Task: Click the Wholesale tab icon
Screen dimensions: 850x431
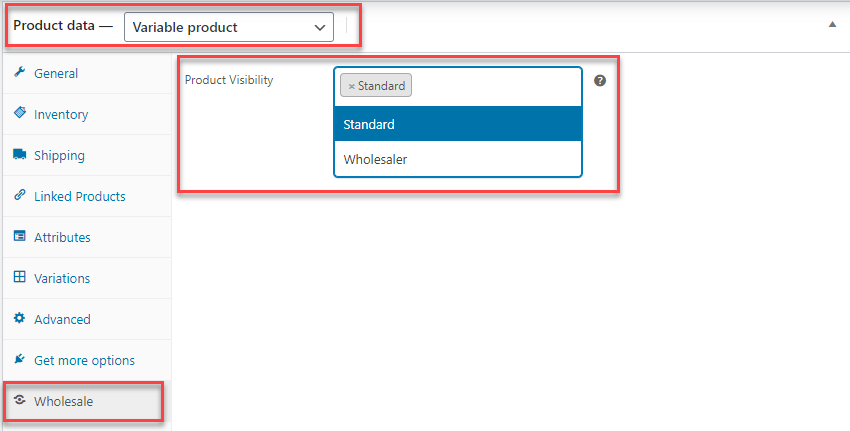Action: click(x=20, y=401)
